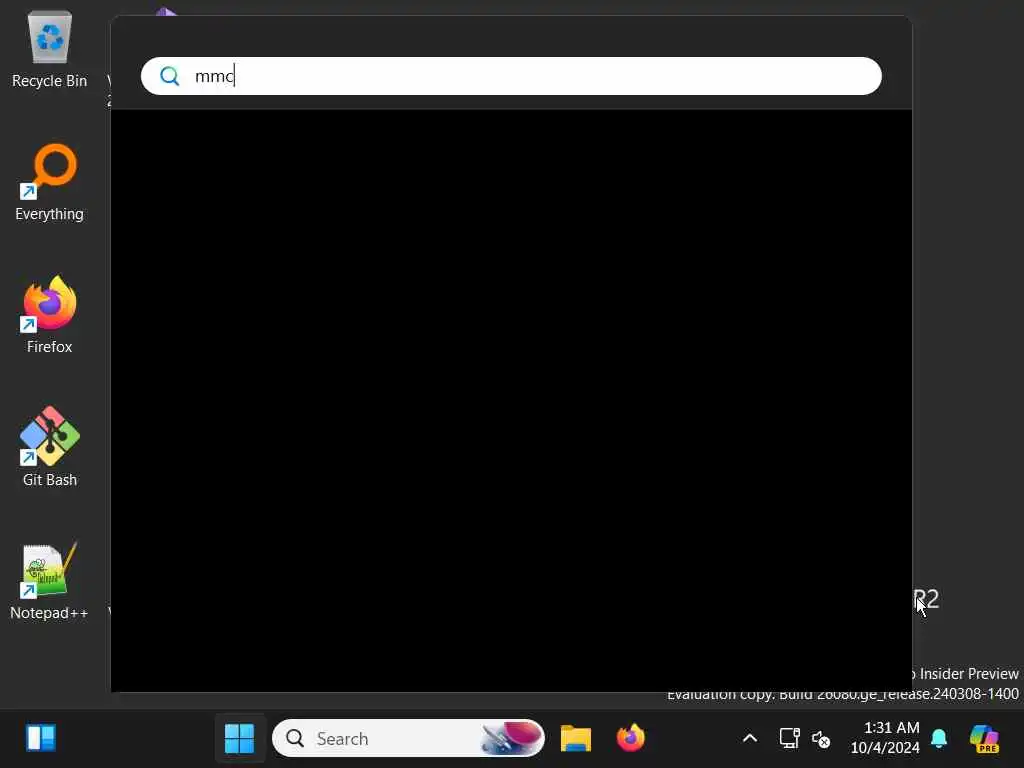1024x768 pixels.
Task: Open the Windows Start button
Action: tap(240, 739)
